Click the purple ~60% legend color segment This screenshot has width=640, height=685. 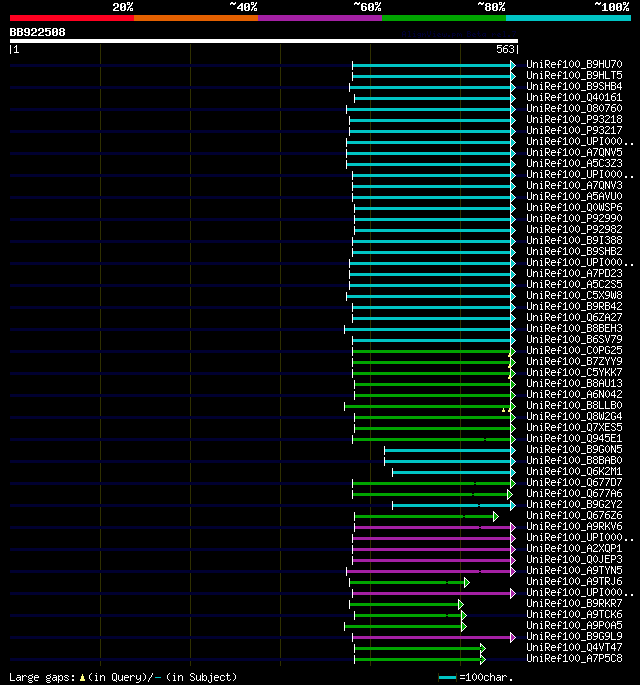(x=320, y=18)
